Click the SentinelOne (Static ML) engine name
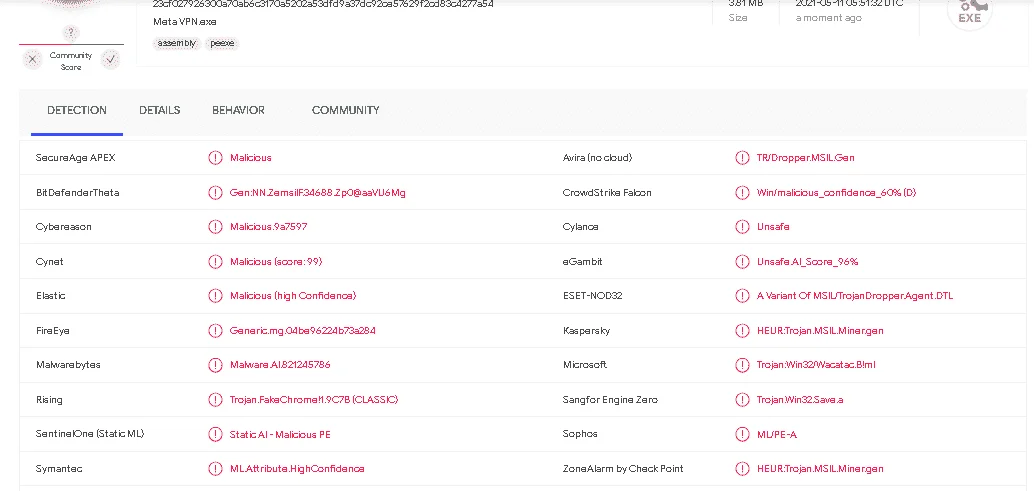The height and width of the screenshot is (491, 1034). [x=90, y=434]
